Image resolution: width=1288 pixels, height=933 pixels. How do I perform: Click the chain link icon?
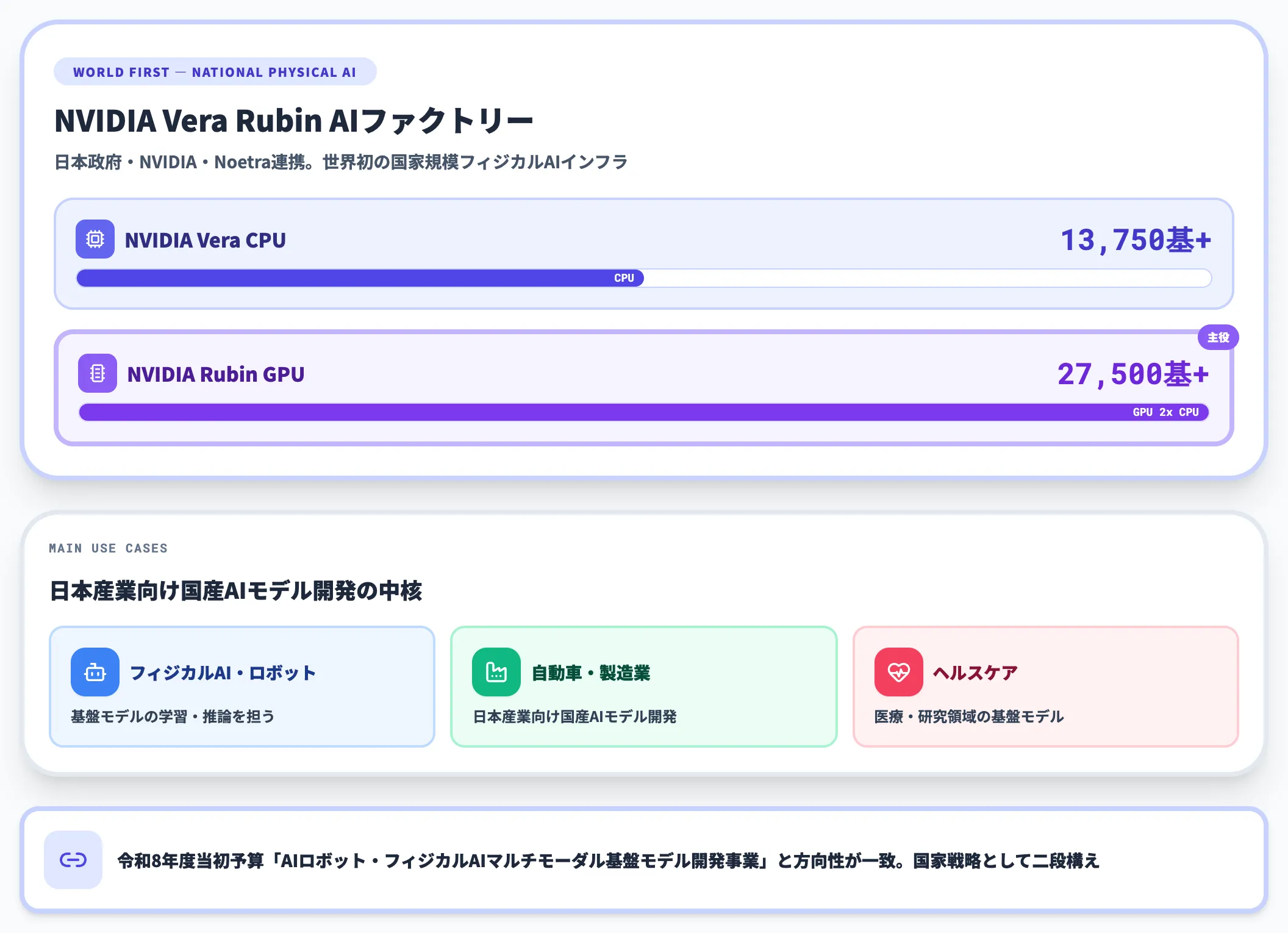[73, 860]
